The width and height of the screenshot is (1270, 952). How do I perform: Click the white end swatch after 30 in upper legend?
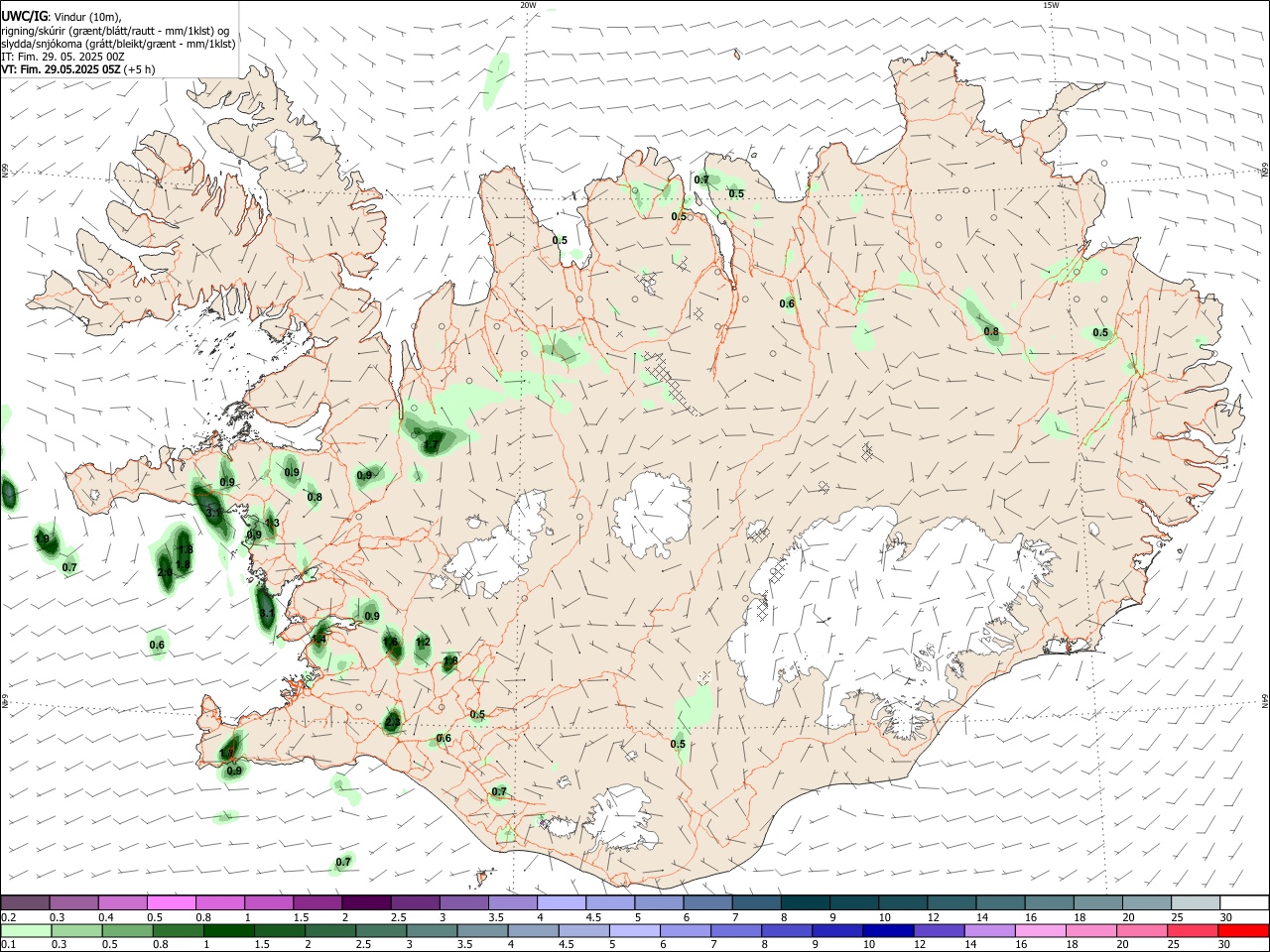click(1244, 902)
